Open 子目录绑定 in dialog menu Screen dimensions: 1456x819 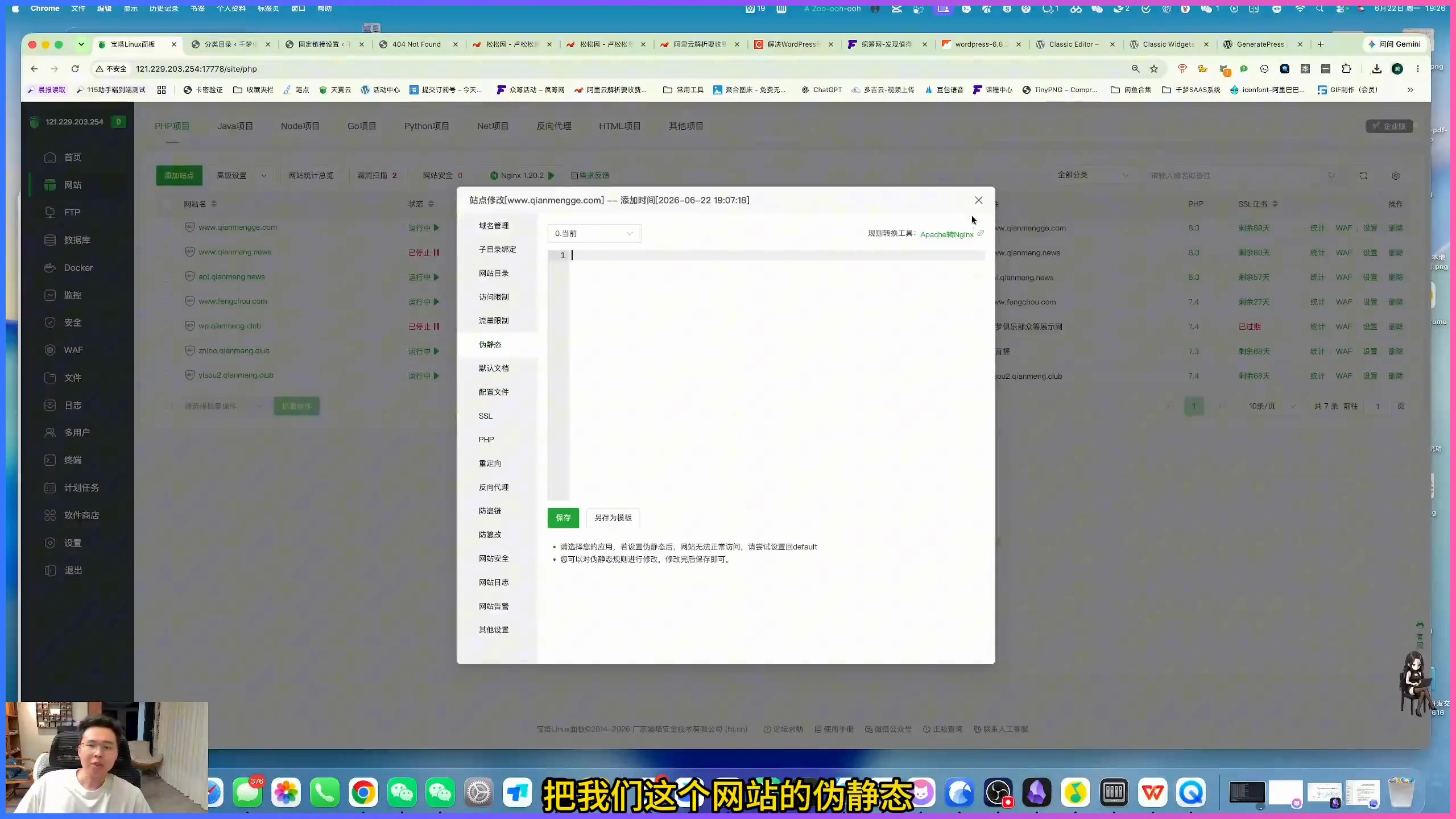(x=498, y=249)
